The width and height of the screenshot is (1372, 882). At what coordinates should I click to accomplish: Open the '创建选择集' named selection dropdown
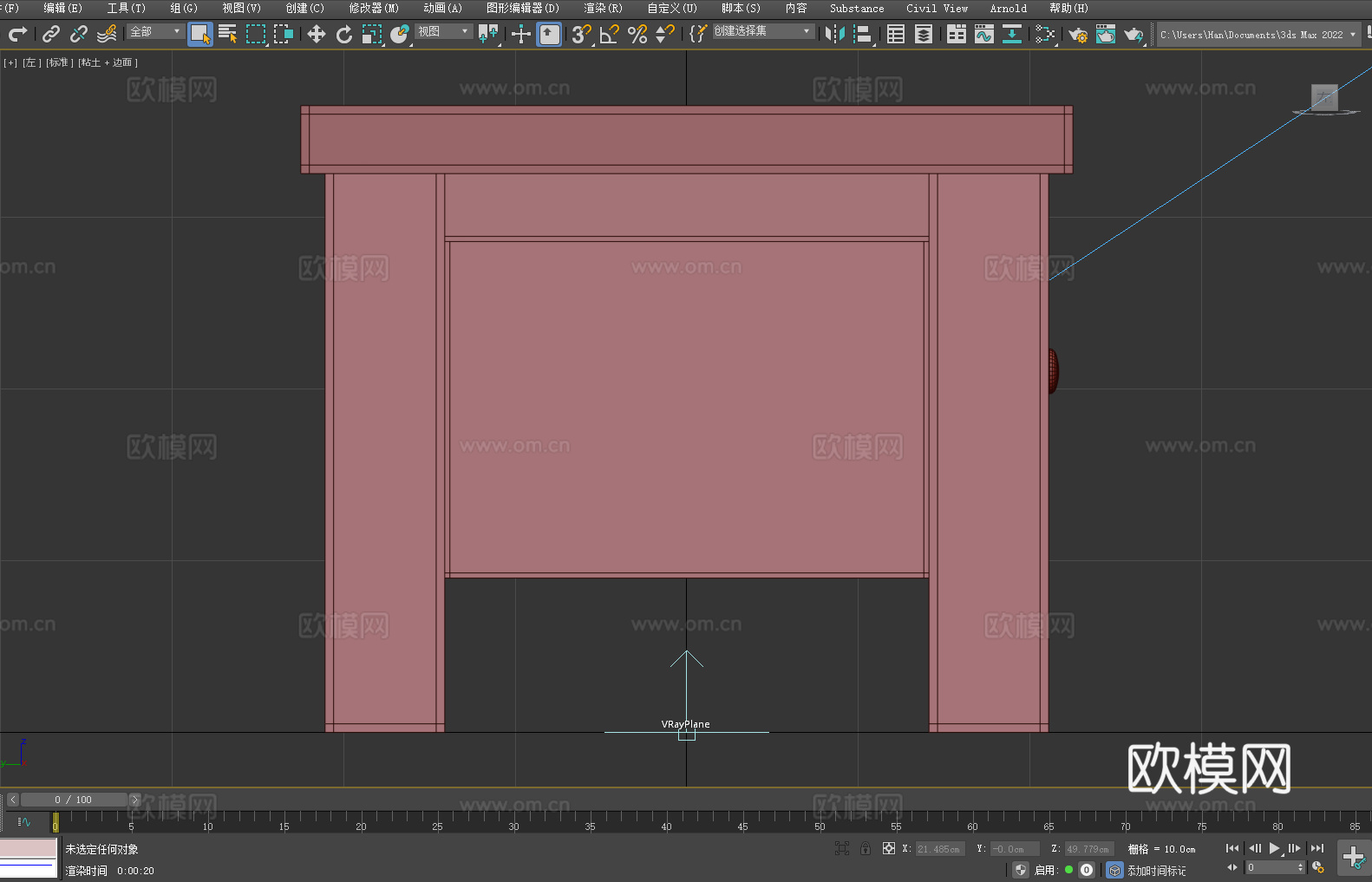(x=763, y=31)
